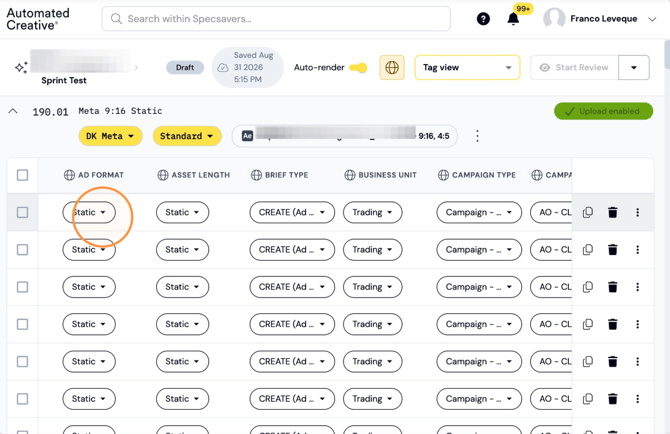This screenshot has height=434, width=670.
Task: Click the yellow globe language button
Action: (392, 67)
